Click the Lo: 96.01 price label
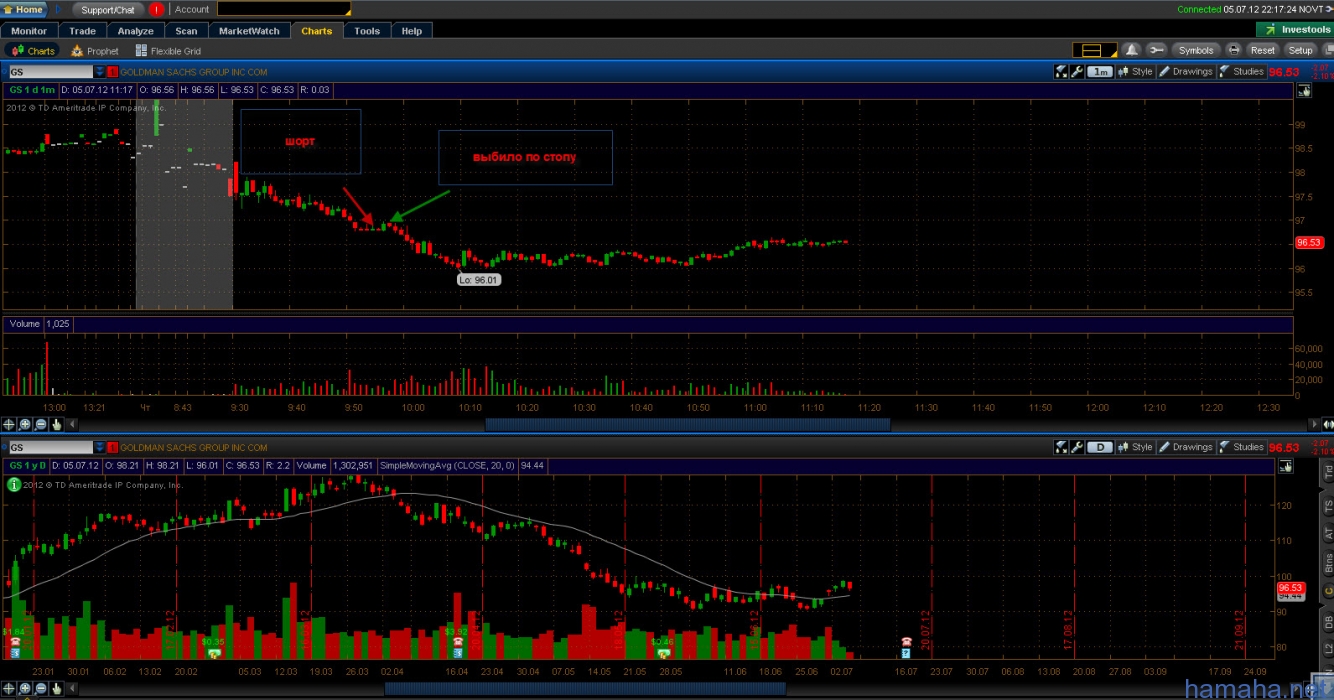1334x700 pixels. [x=478, y=280]
